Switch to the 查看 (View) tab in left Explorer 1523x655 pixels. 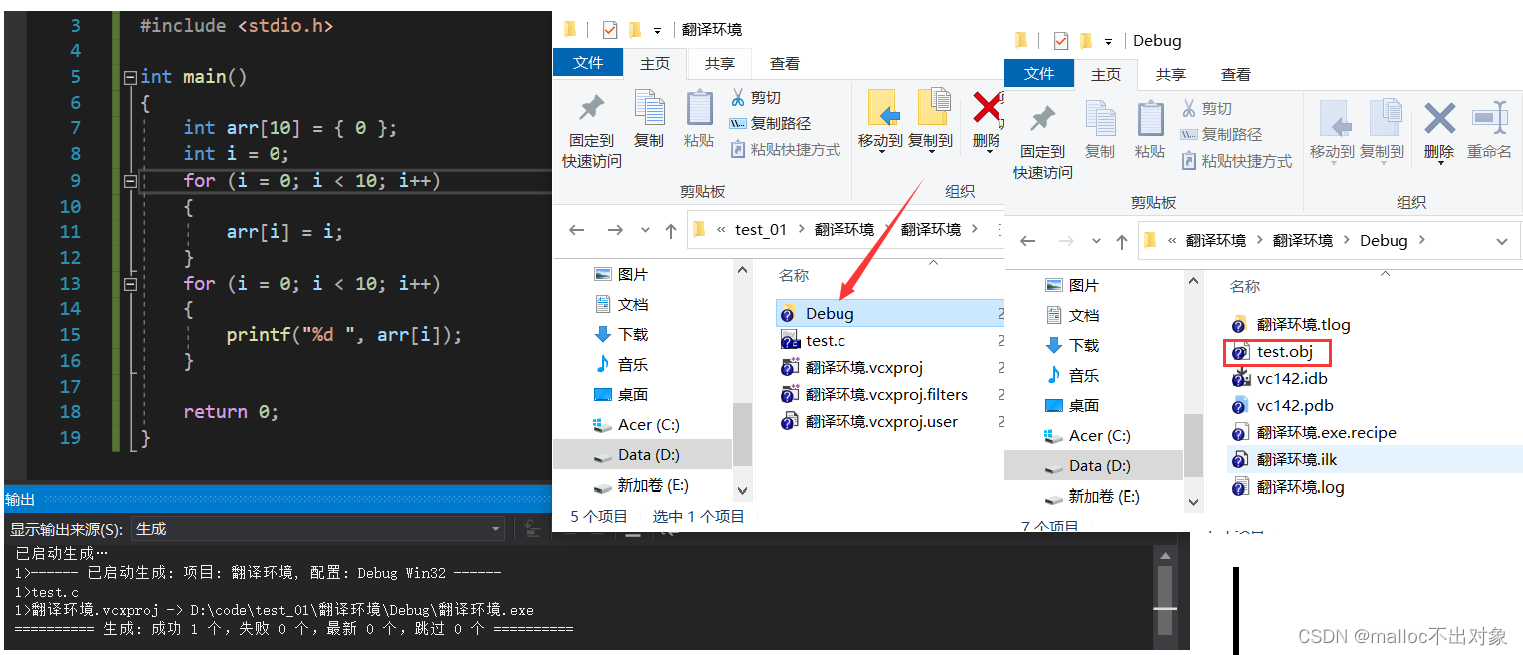(x=784, y=63)
